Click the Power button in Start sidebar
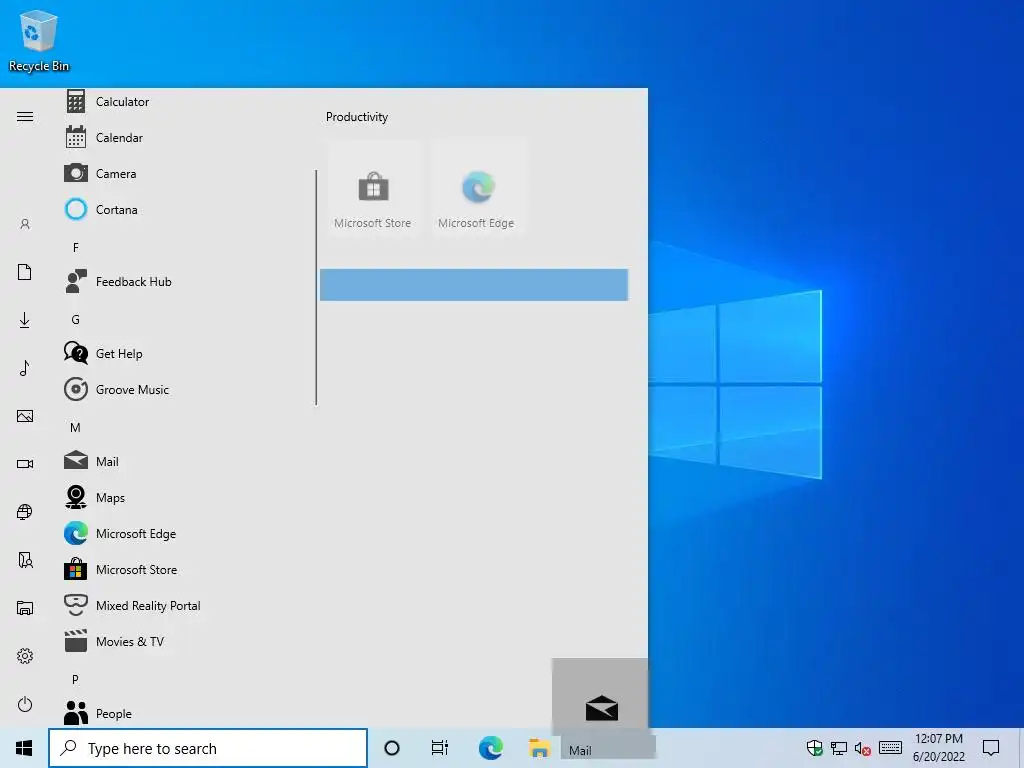Screen dimensions: 1024x768 tap(25, 704)
